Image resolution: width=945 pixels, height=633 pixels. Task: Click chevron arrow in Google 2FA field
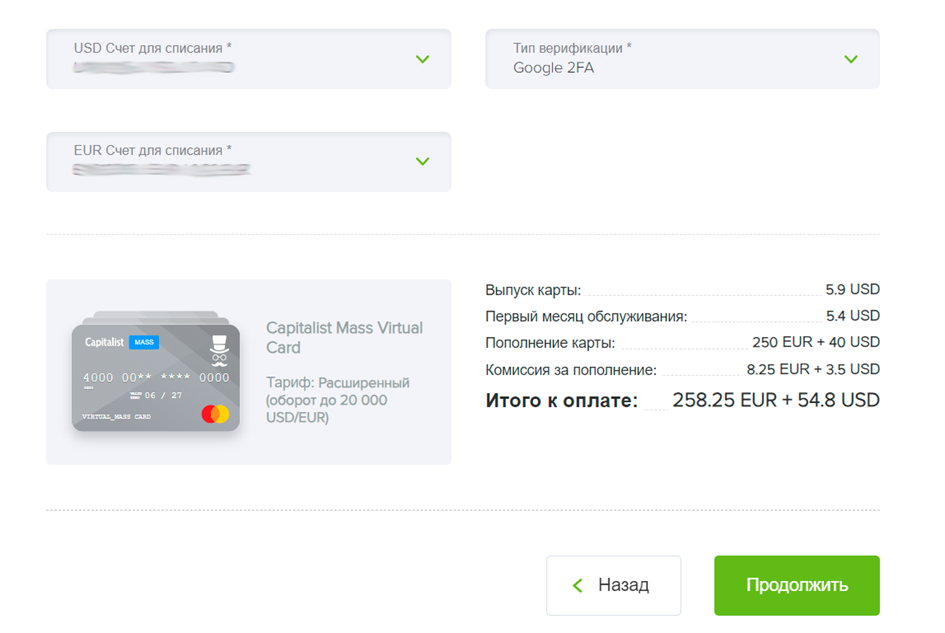coord(850,59)
